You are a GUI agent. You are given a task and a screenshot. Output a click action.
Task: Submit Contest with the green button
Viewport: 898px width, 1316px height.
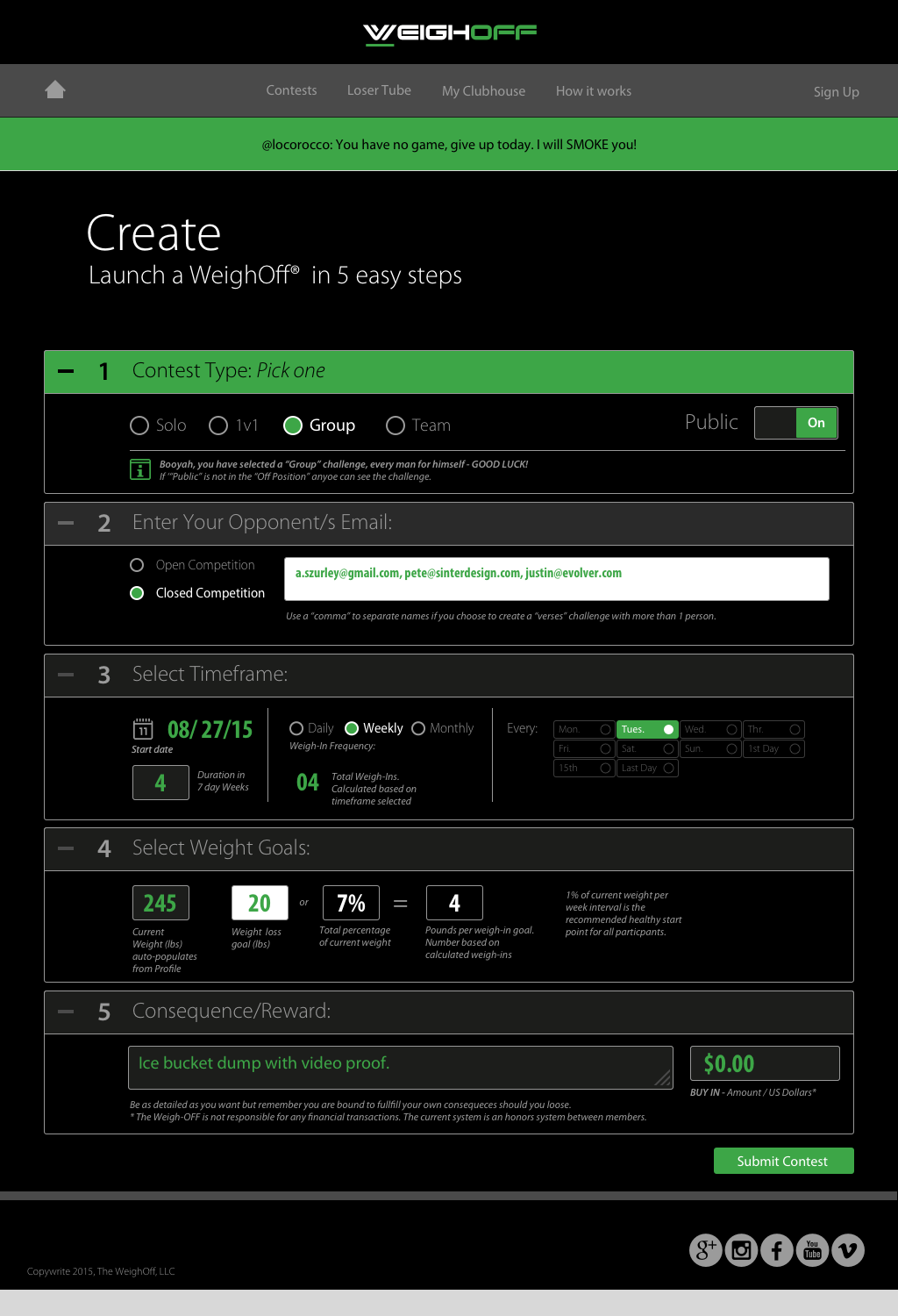(x=783, y=1161)
